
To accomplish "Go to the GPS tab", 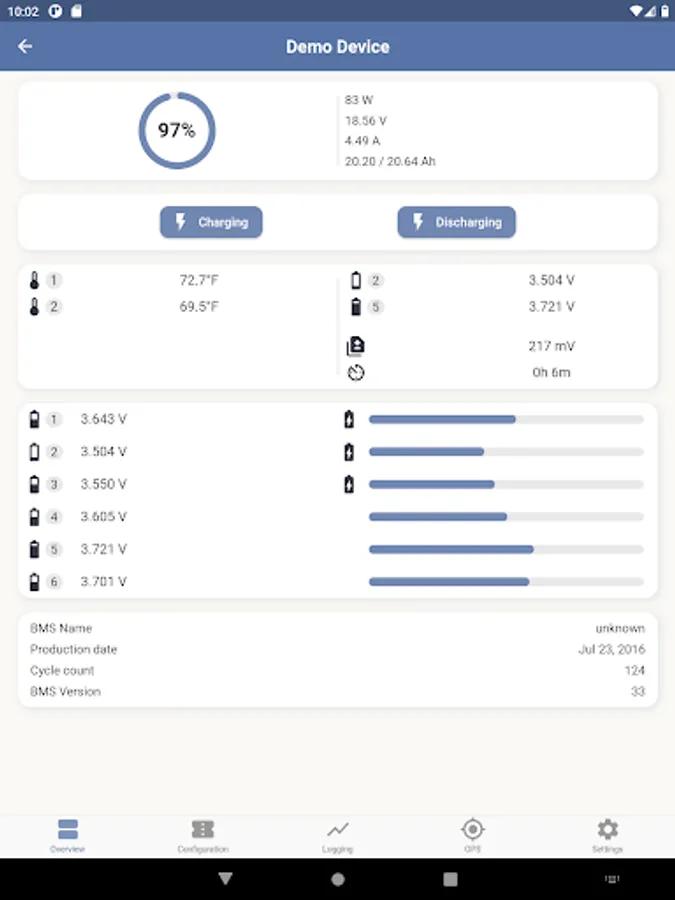I will pyautogui.click(x=473, y=835).
